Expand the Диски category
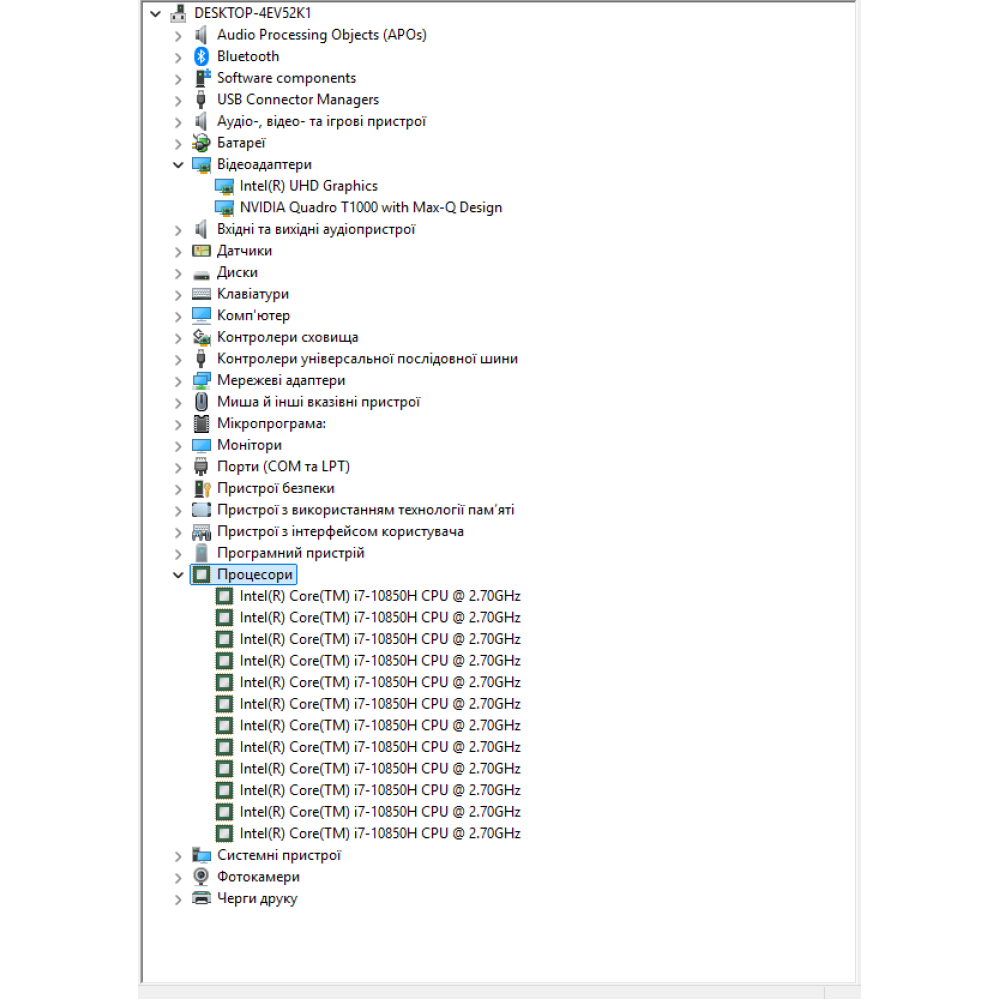This screenshot has width=1000, height=1000. click(178, 273)
